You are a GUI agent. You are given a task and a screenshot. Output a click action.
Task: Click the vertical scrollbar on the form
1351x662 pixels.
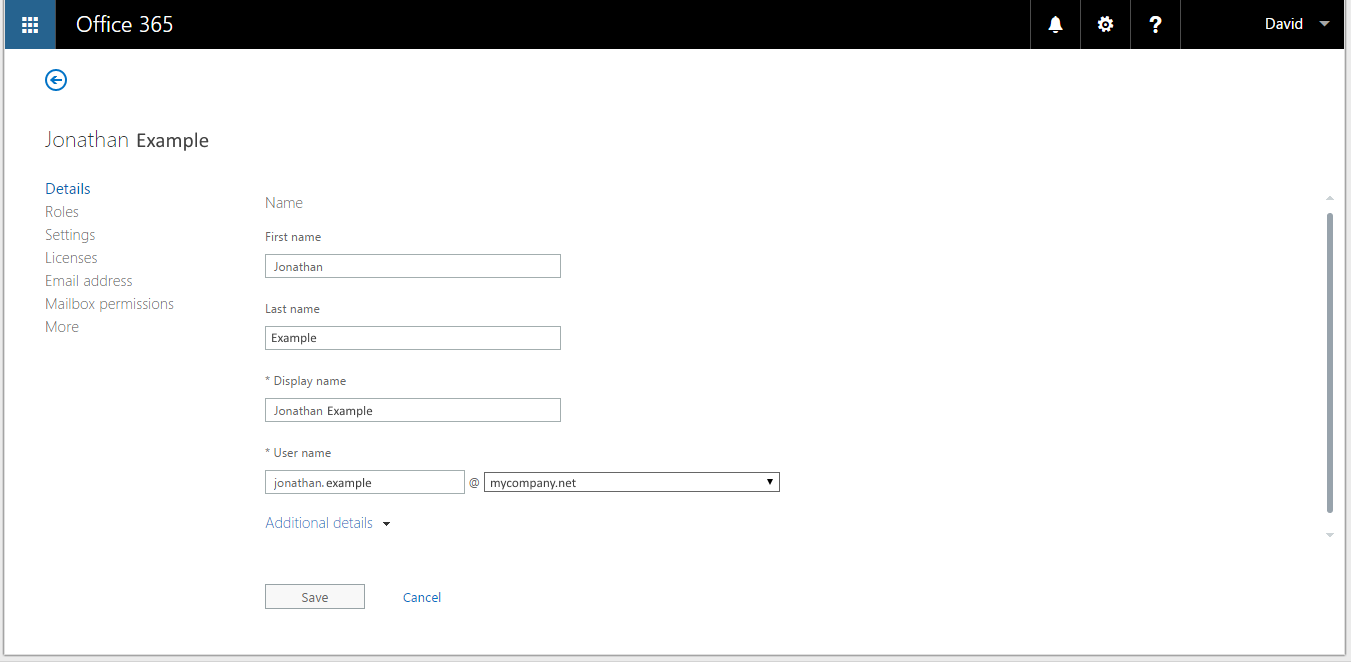click(x=1329, y=360)
